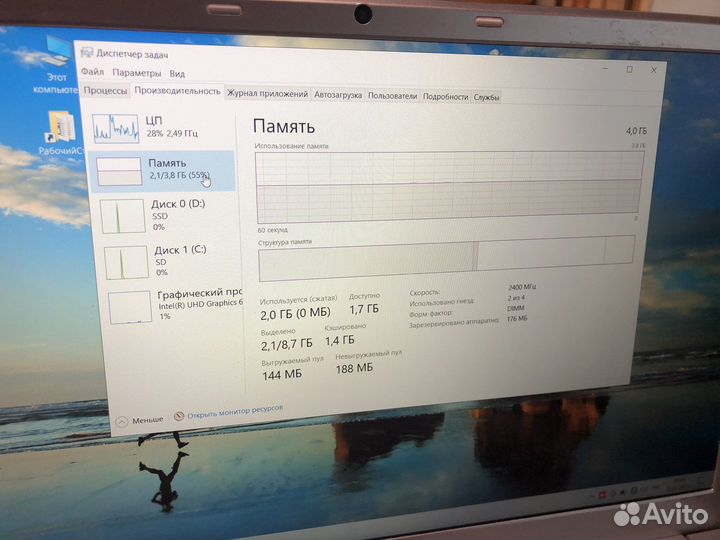
Task: Select the Рабочий desktop shortcut icon
Action: tap(57, 124)
